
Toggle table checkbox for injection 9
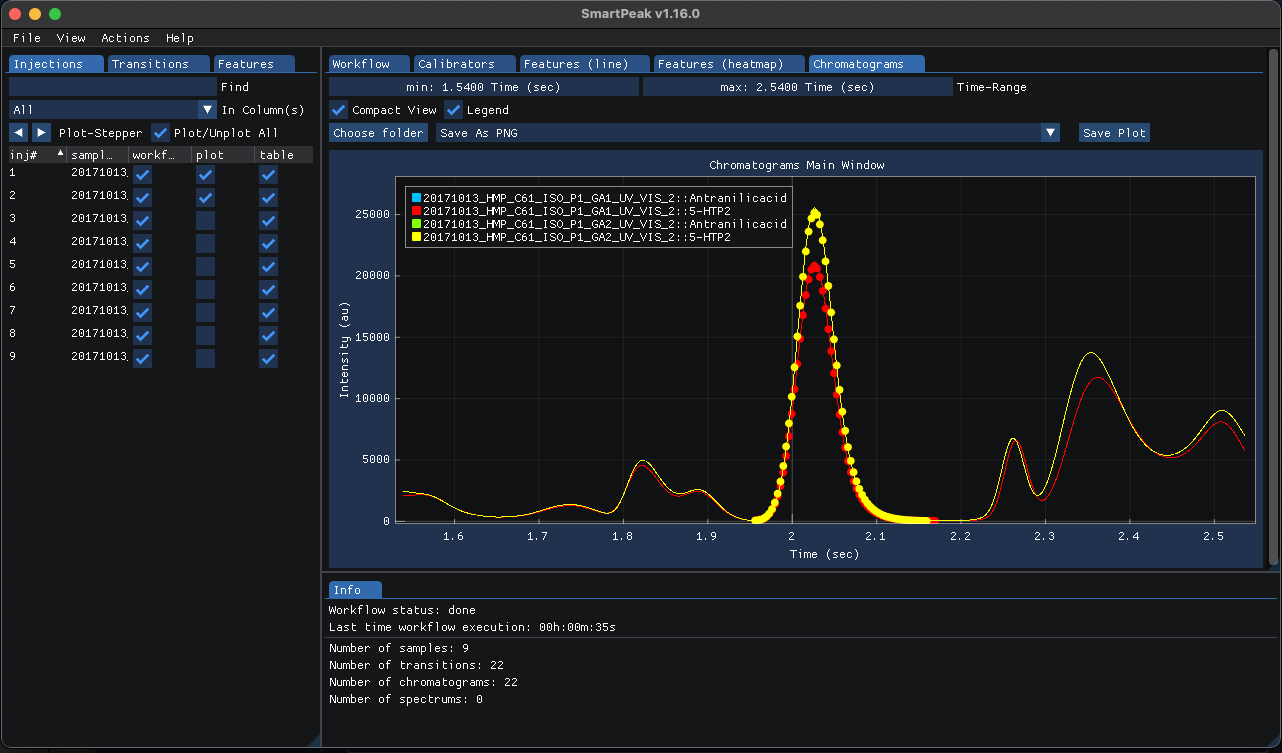pyautogui.click(x=268, y=358)
